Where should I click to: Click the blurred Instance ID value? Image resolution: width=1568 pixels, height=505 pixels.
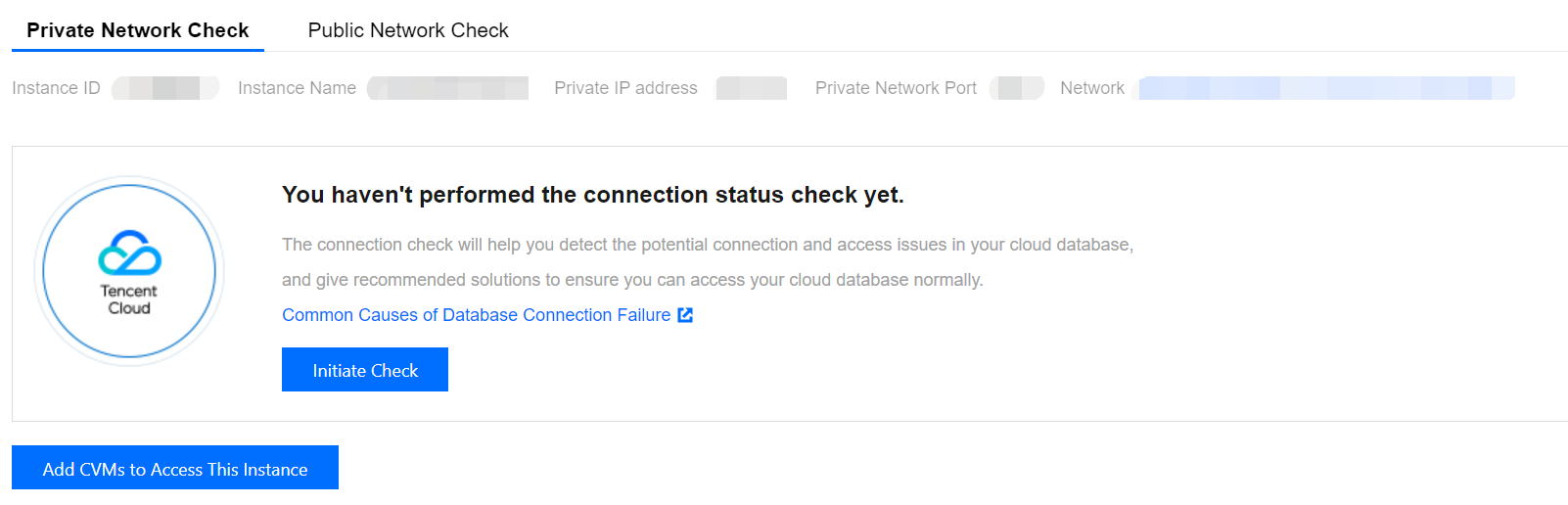[164, 88]
